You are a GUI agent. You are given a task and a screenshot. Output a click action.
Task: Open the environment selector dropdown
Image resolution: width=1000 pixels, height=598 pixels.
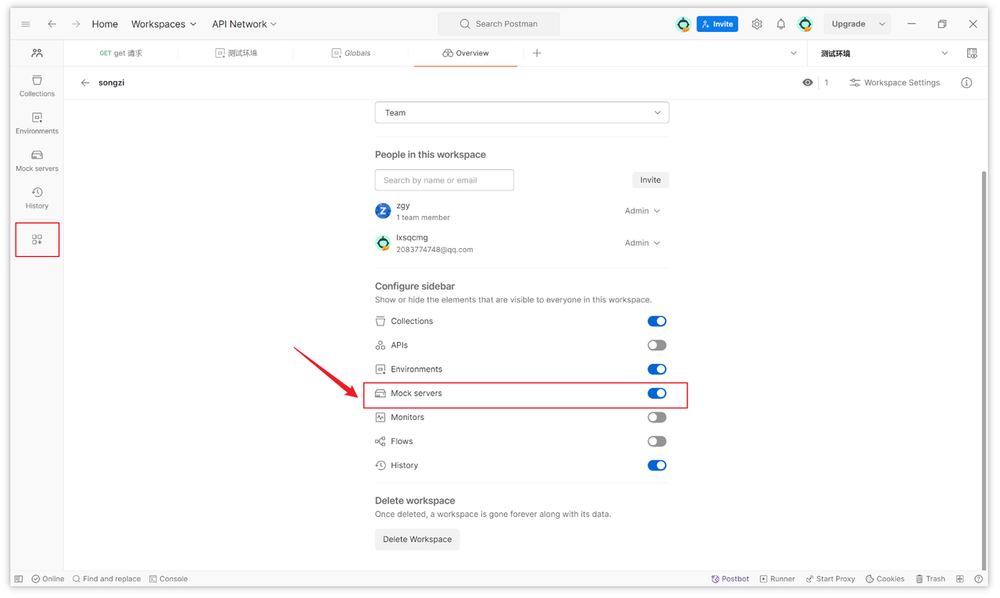885,54
